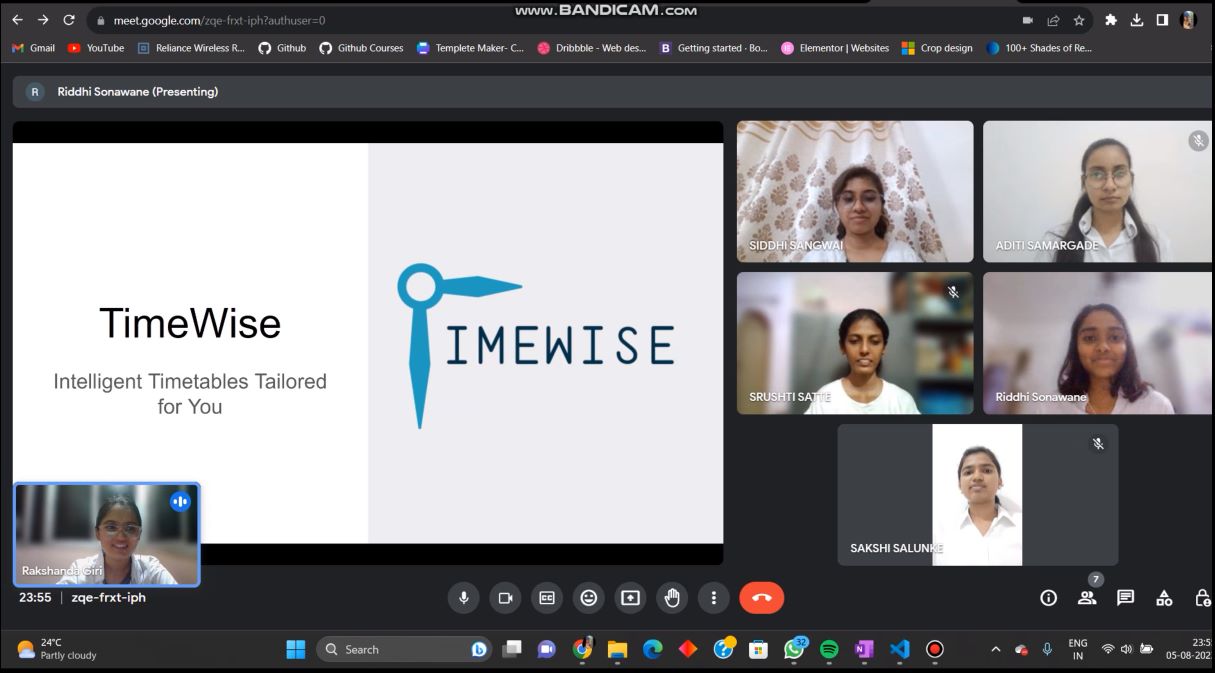This screenshot has width=1215, height=673.
Task: Open the Windows Start menu
Action: point(295,649)
